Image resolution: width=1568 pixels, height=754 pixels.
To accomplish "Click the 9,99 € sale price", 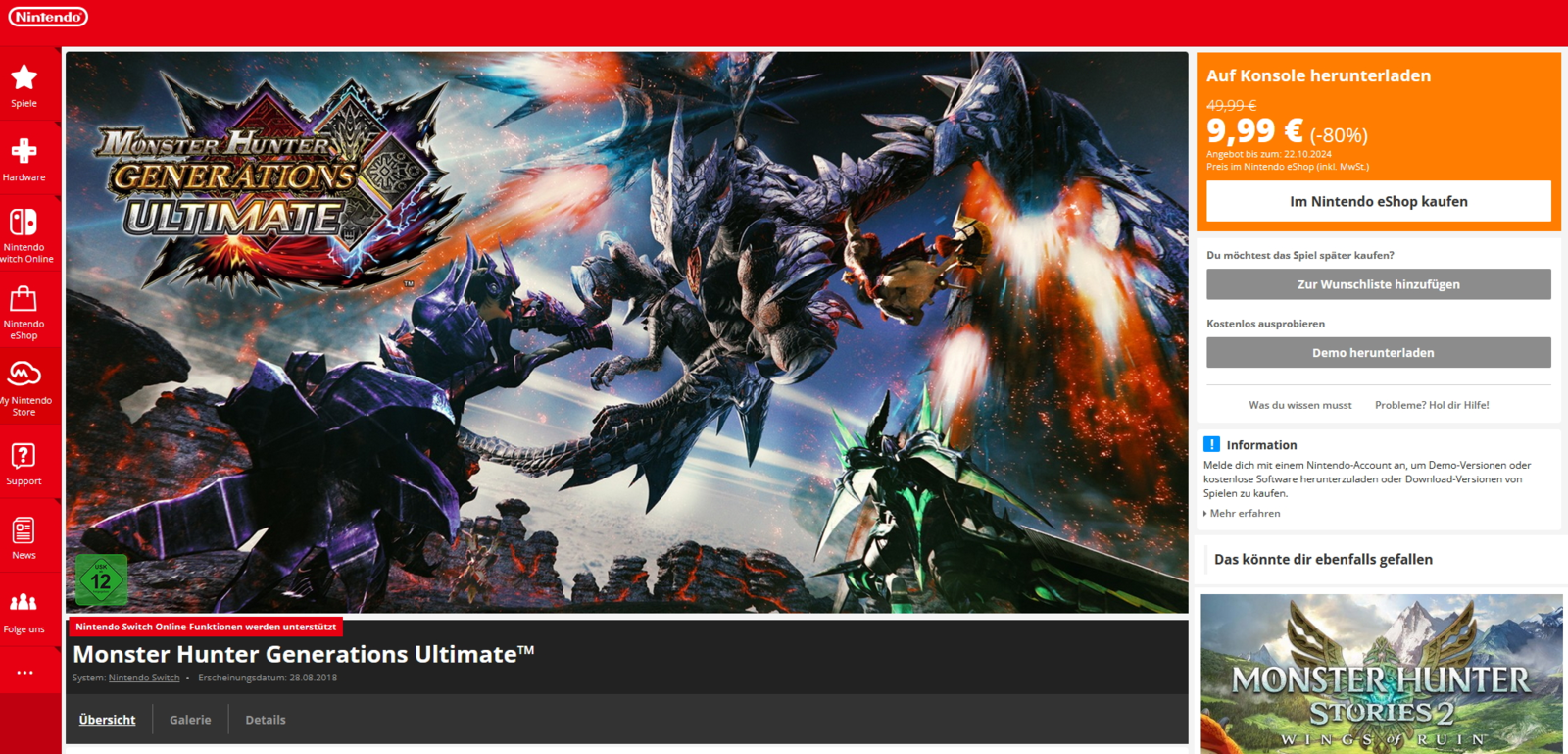I will 1254,130.
